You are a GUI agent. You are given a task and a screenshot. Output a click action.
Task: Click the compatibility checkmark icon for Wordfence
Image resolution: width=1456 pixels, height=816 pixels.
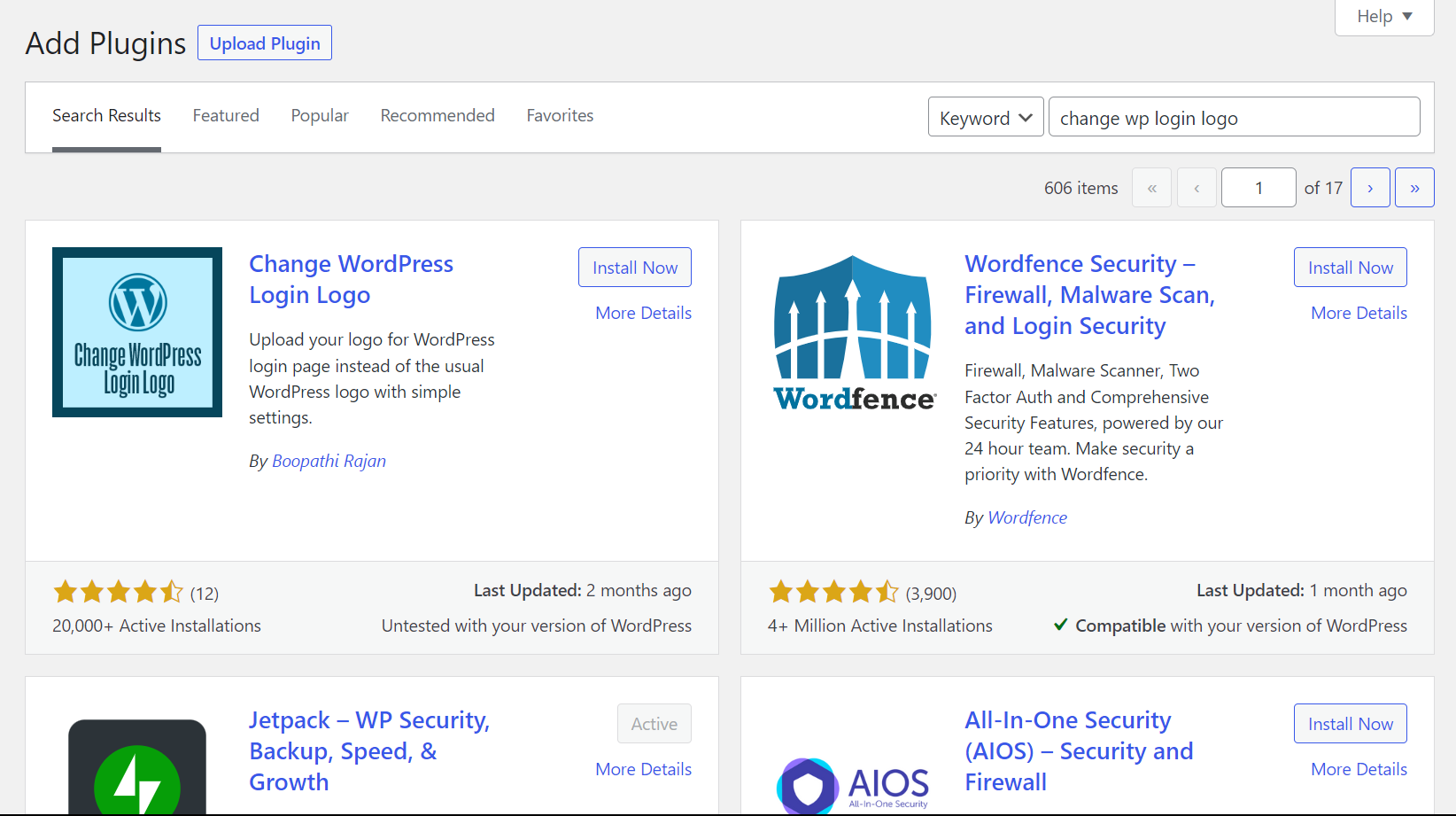coord(1060,625)
